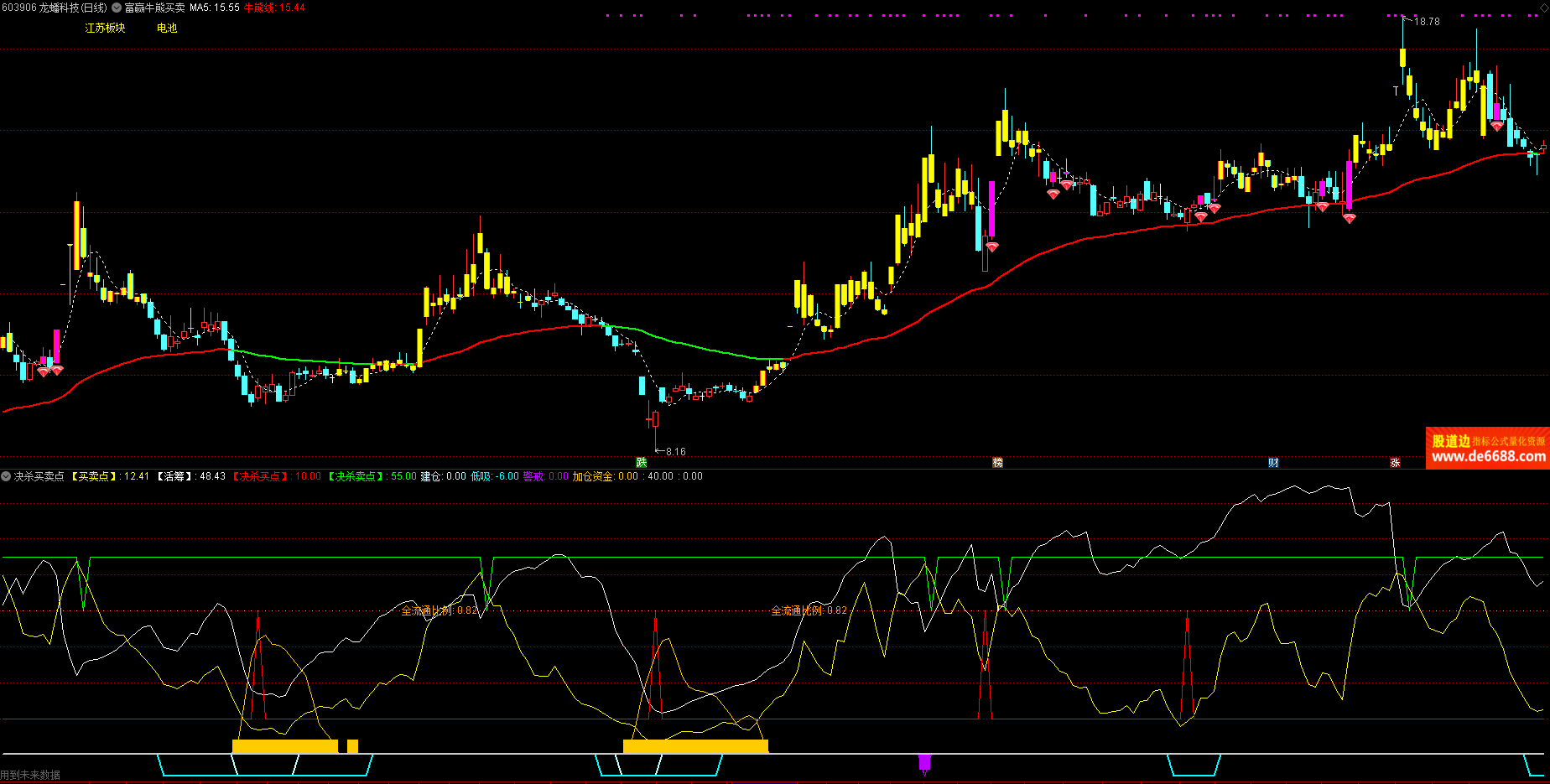The height and width of the screenshot is (784, 1550).
Task: Click the first wide yellow bar in sub-chart
Action: (284, 746)
